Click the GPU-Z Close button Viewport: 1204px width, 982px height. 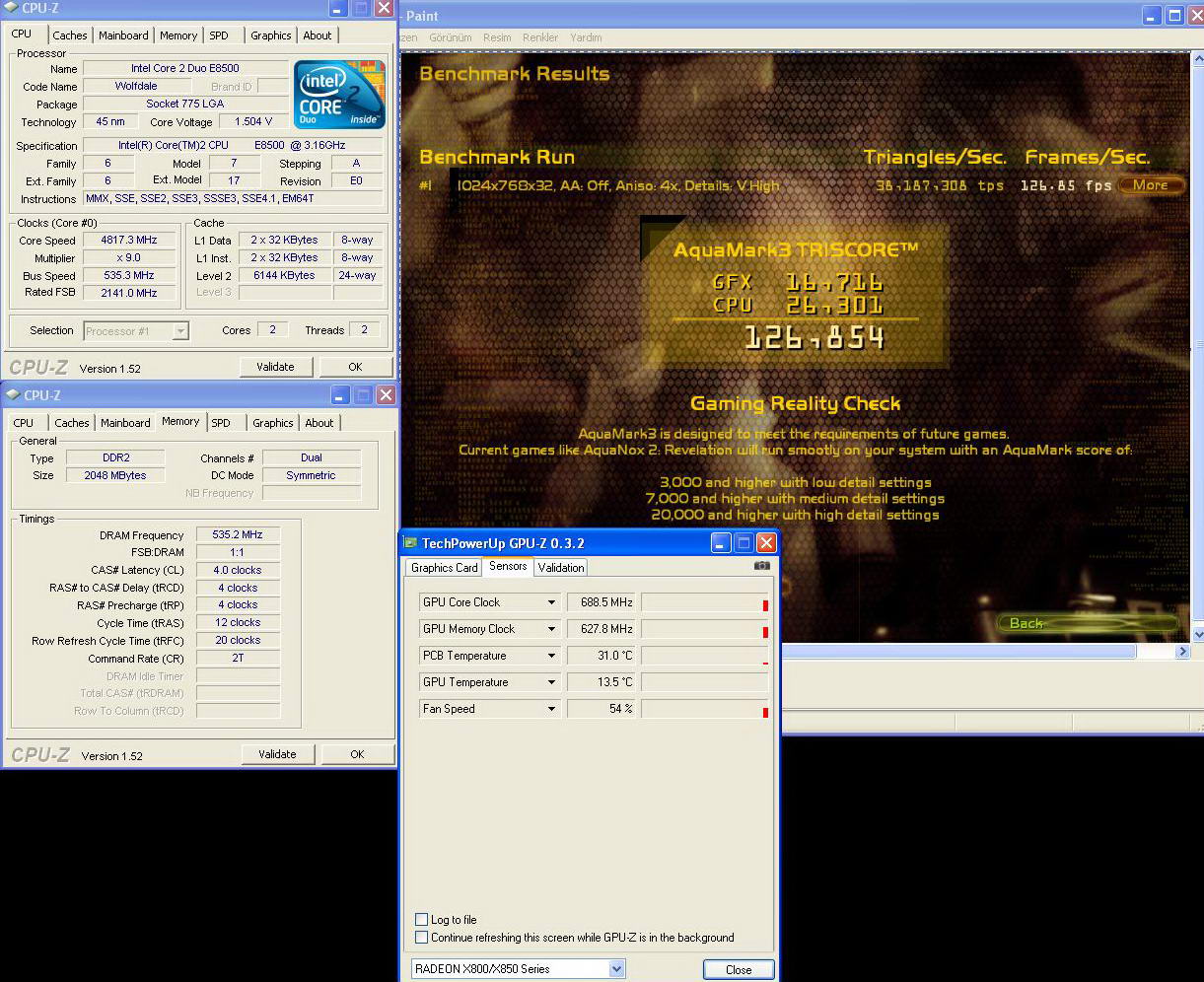(x=739, y=969)
